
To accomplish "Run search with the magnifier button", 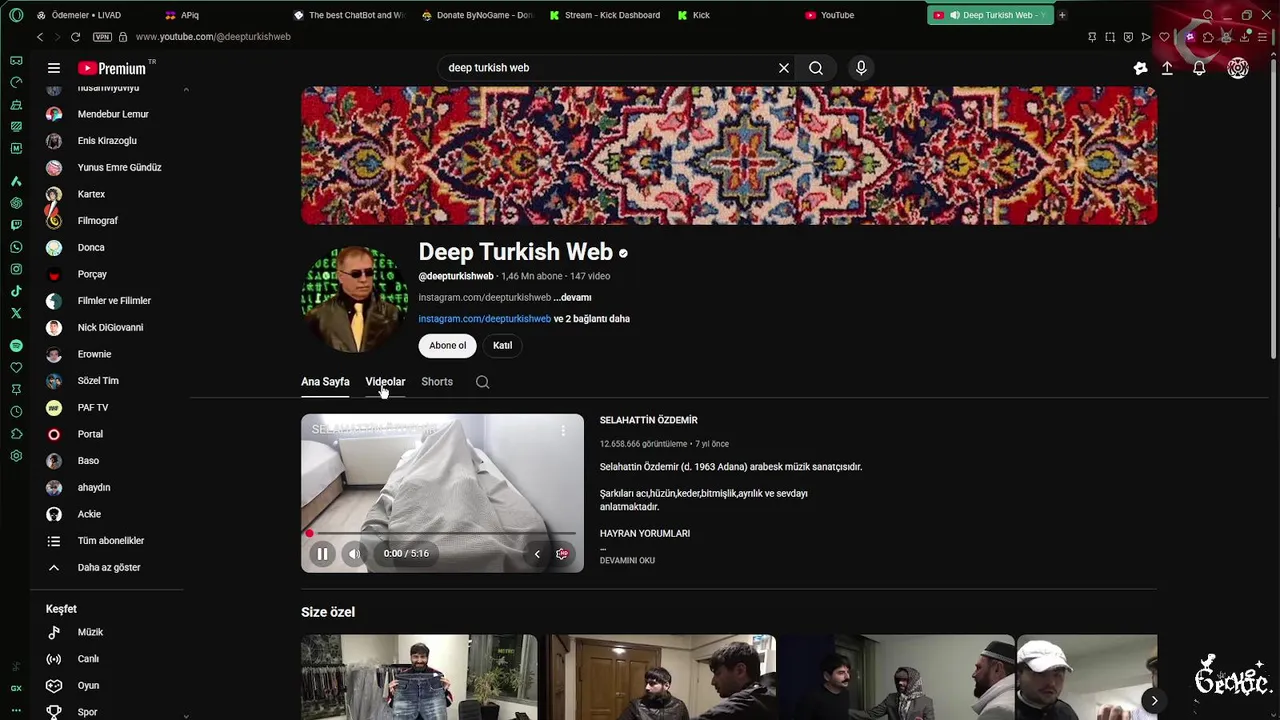I will tap(816, 68).
